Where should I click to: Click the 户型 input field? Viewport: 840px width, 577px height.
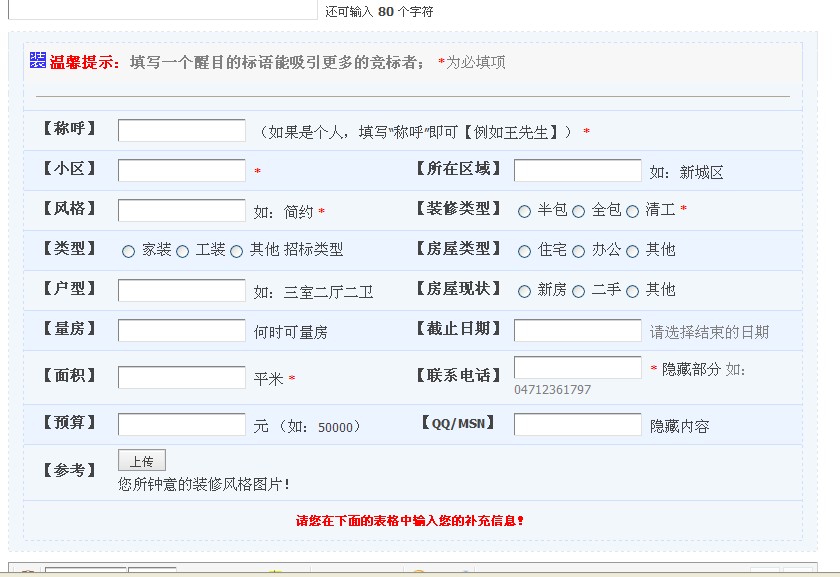click(x=182, y=290)
